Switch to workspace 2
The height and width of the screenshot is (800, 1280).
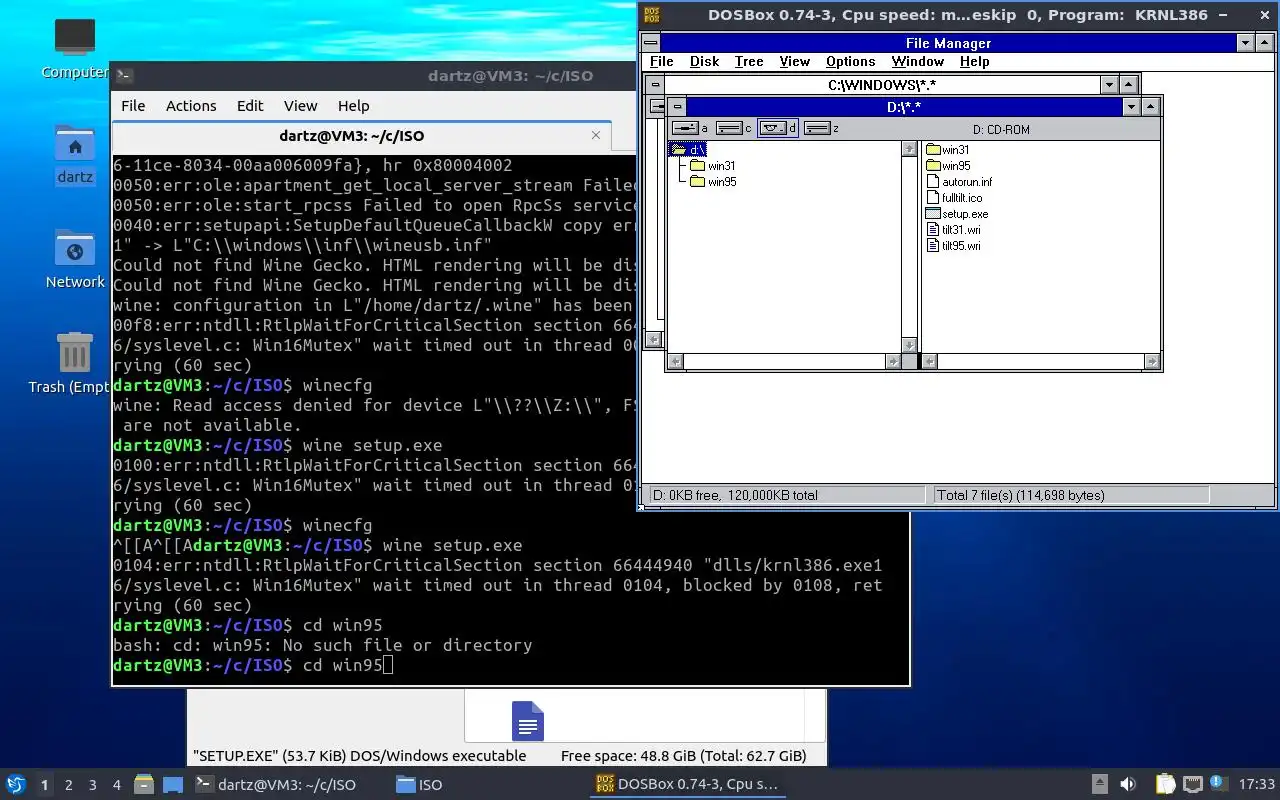(x=68, y=785)
